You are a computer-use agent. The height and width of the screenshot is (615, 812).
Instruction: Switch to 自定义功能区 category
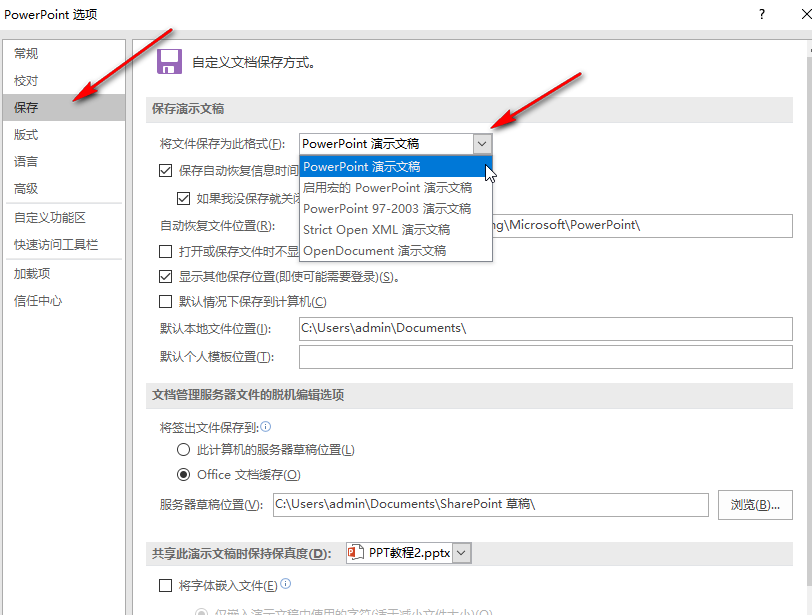pos(50,217)
